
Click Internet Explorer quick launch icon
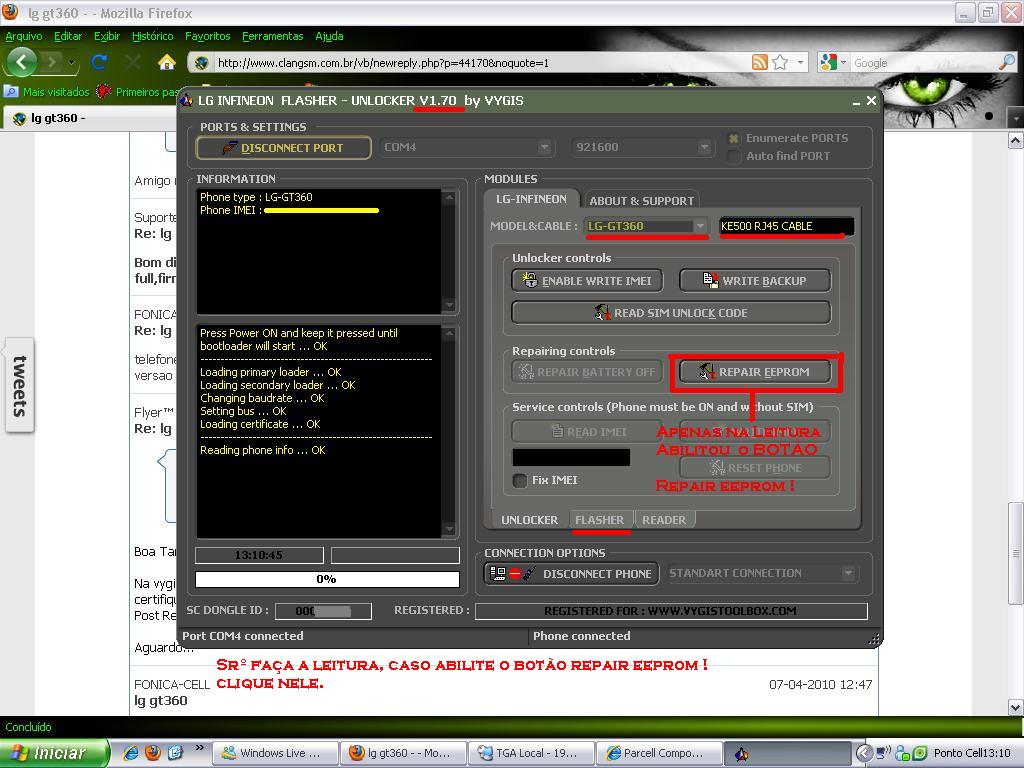coord(131,753)
